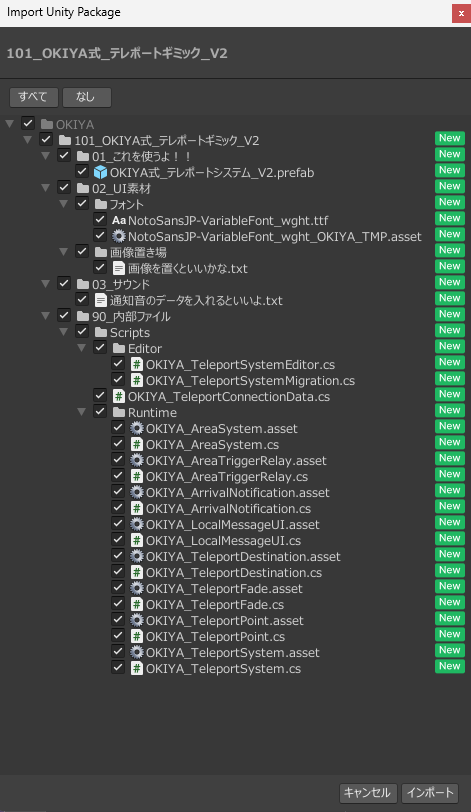Click the インポート button
The width and height of the screenshot is (471, 812).
pyautogui.click(x=430, y=793)
